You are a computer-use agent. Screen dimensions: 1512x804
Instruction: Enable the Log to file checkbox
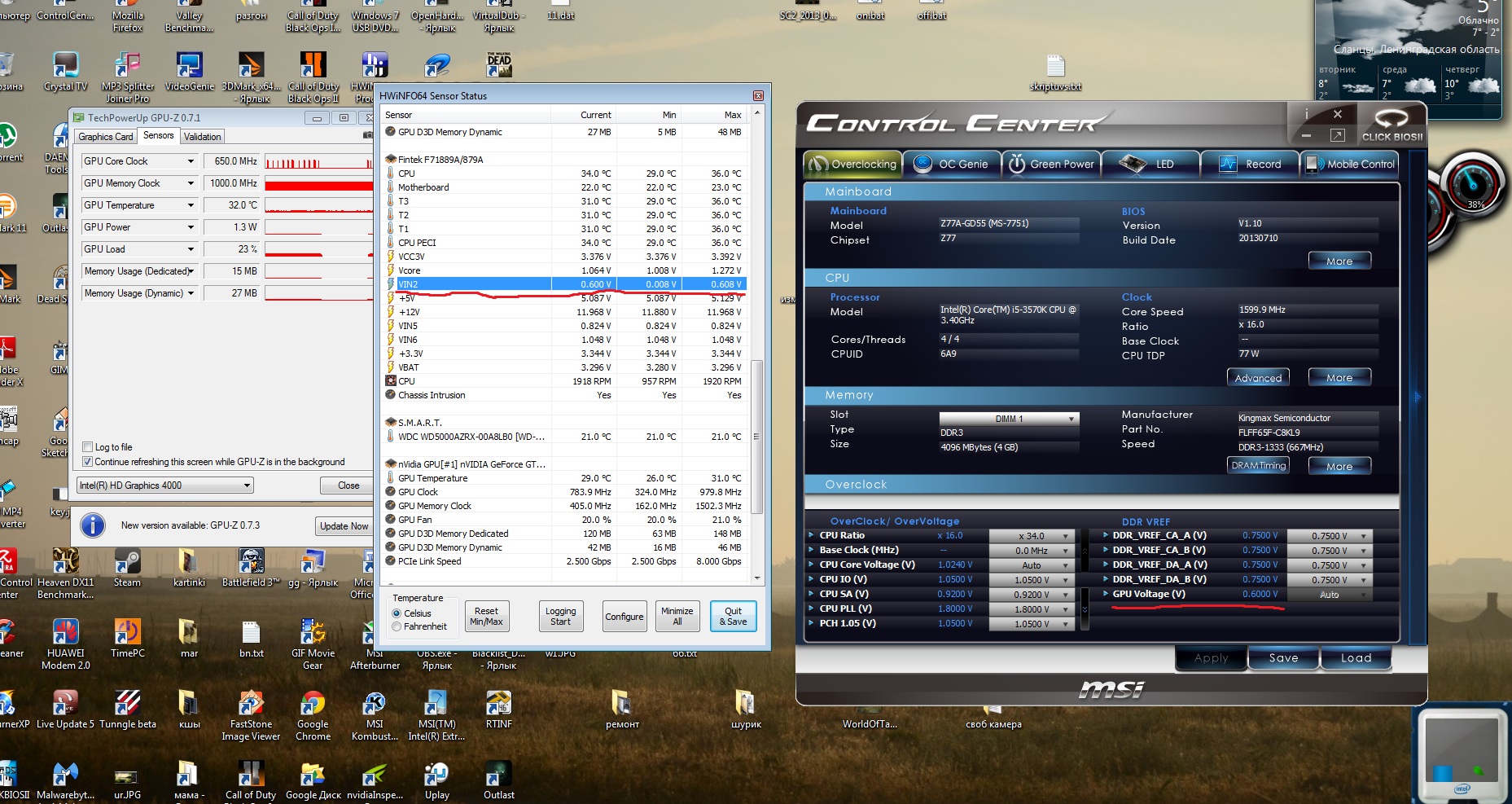88,447
